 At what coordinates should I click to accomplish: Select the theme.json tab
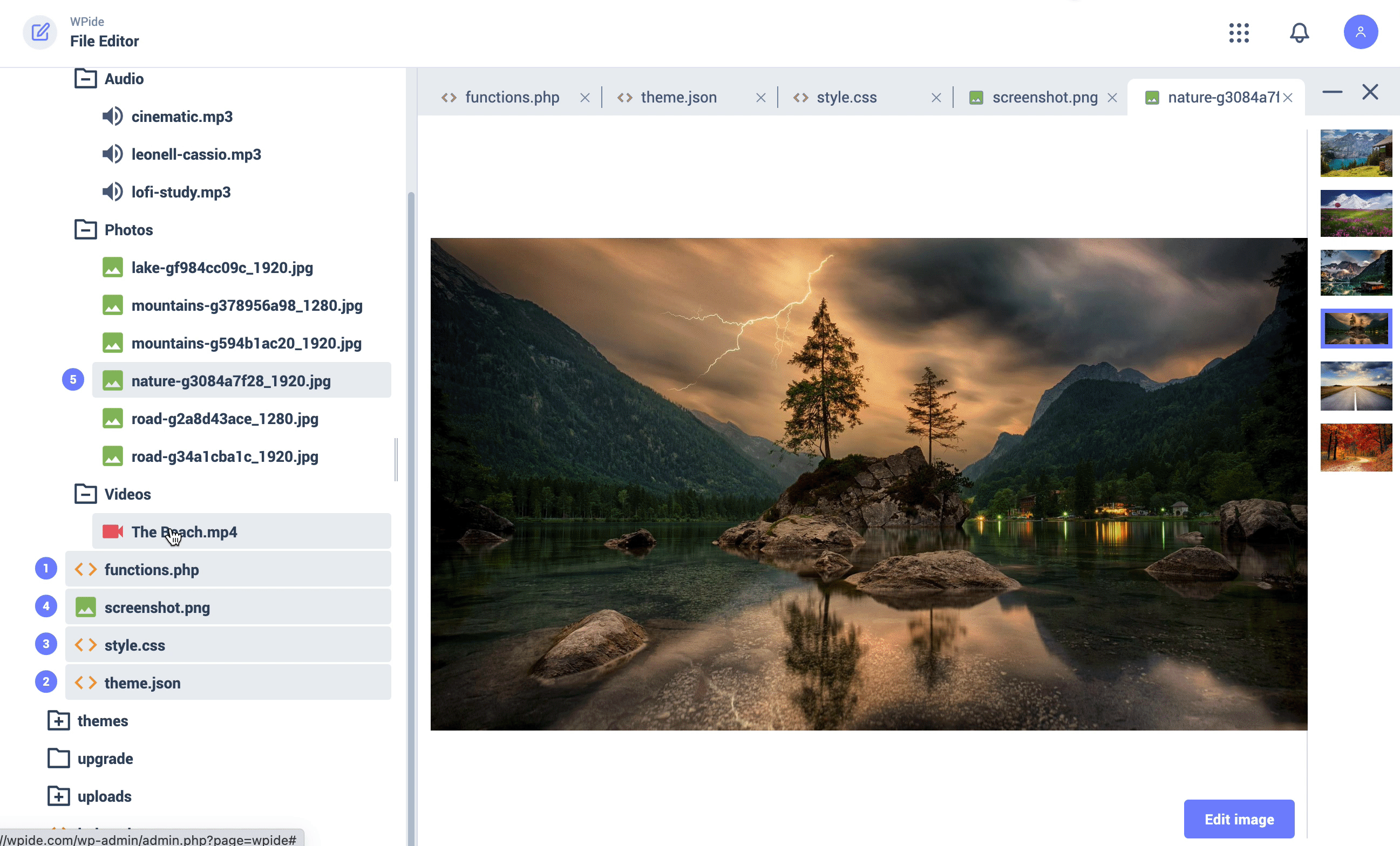pyautogui.click(x=679, y=97)
